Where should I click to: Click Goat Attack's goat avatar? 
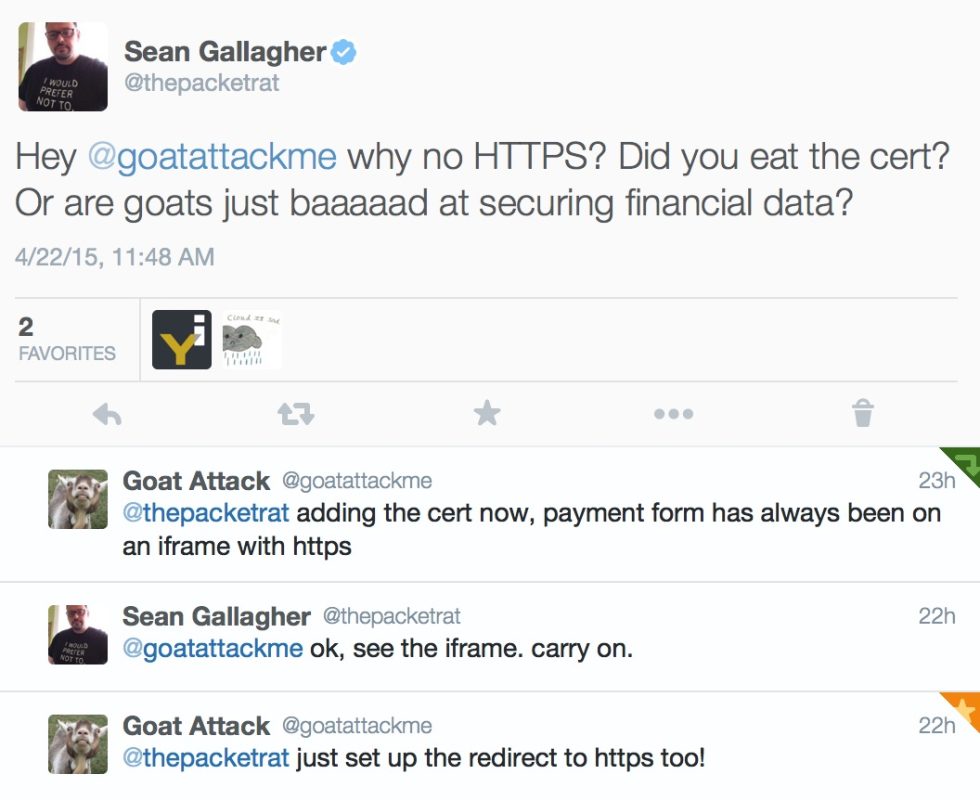click(77, 498)
